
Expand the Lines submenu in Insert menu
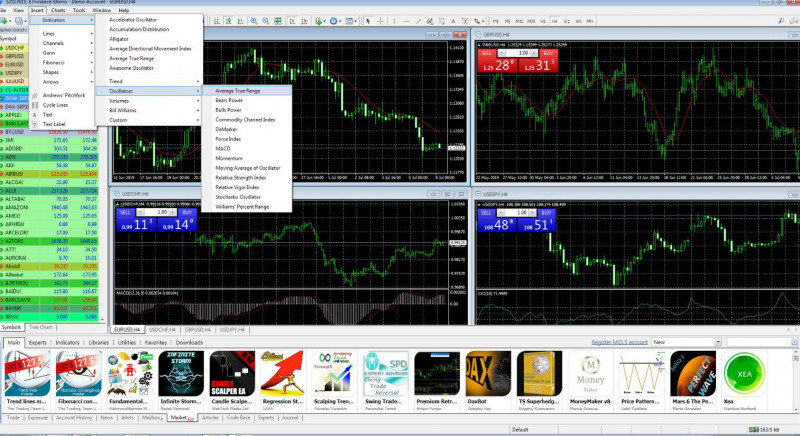[x=62, y=34]
